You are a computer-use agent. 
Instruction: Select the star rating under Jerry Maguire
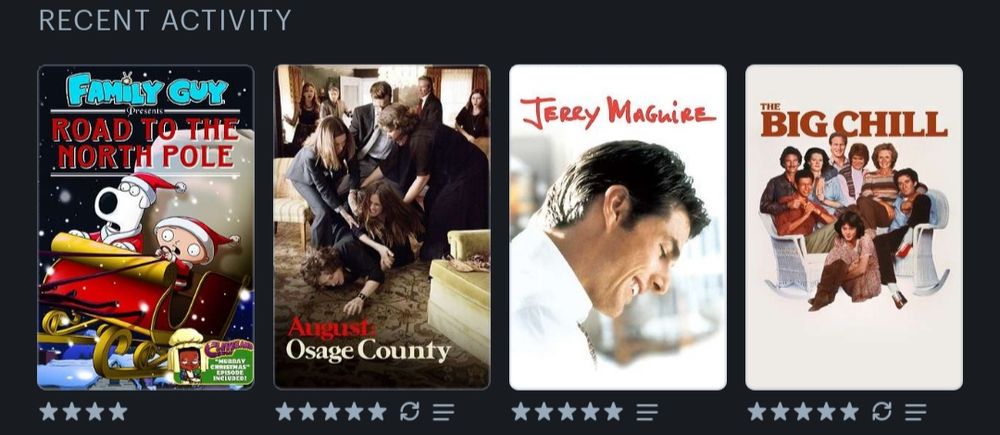click(x=567, y=411)
